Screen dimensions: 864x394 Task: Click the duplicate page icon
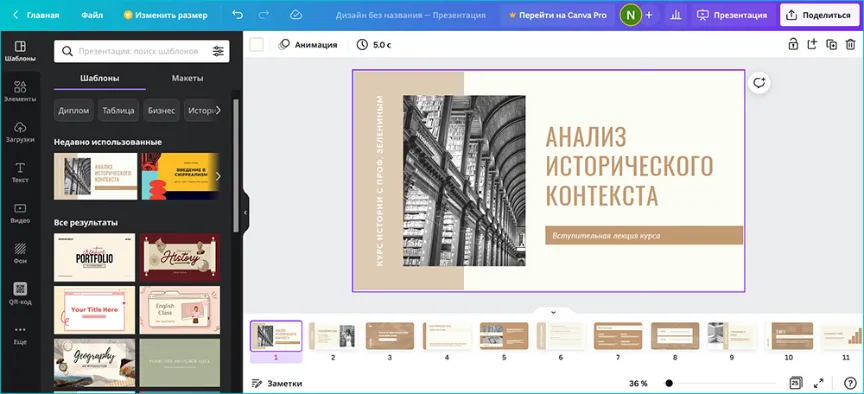coord(831,44)
